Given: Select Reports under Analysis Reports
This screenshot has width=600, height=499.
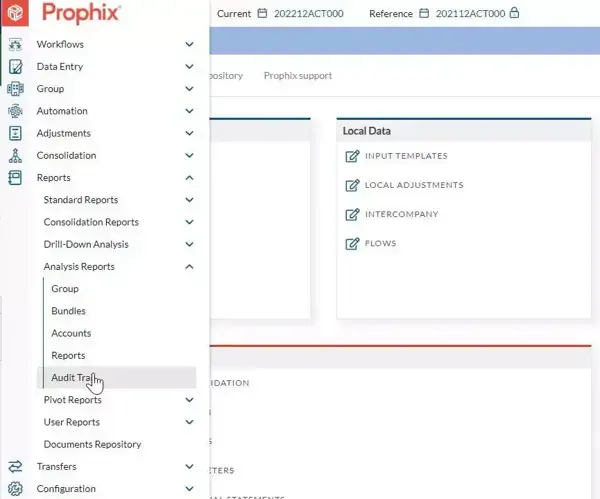Looking at the screenshot, I should tap(68, 355).
